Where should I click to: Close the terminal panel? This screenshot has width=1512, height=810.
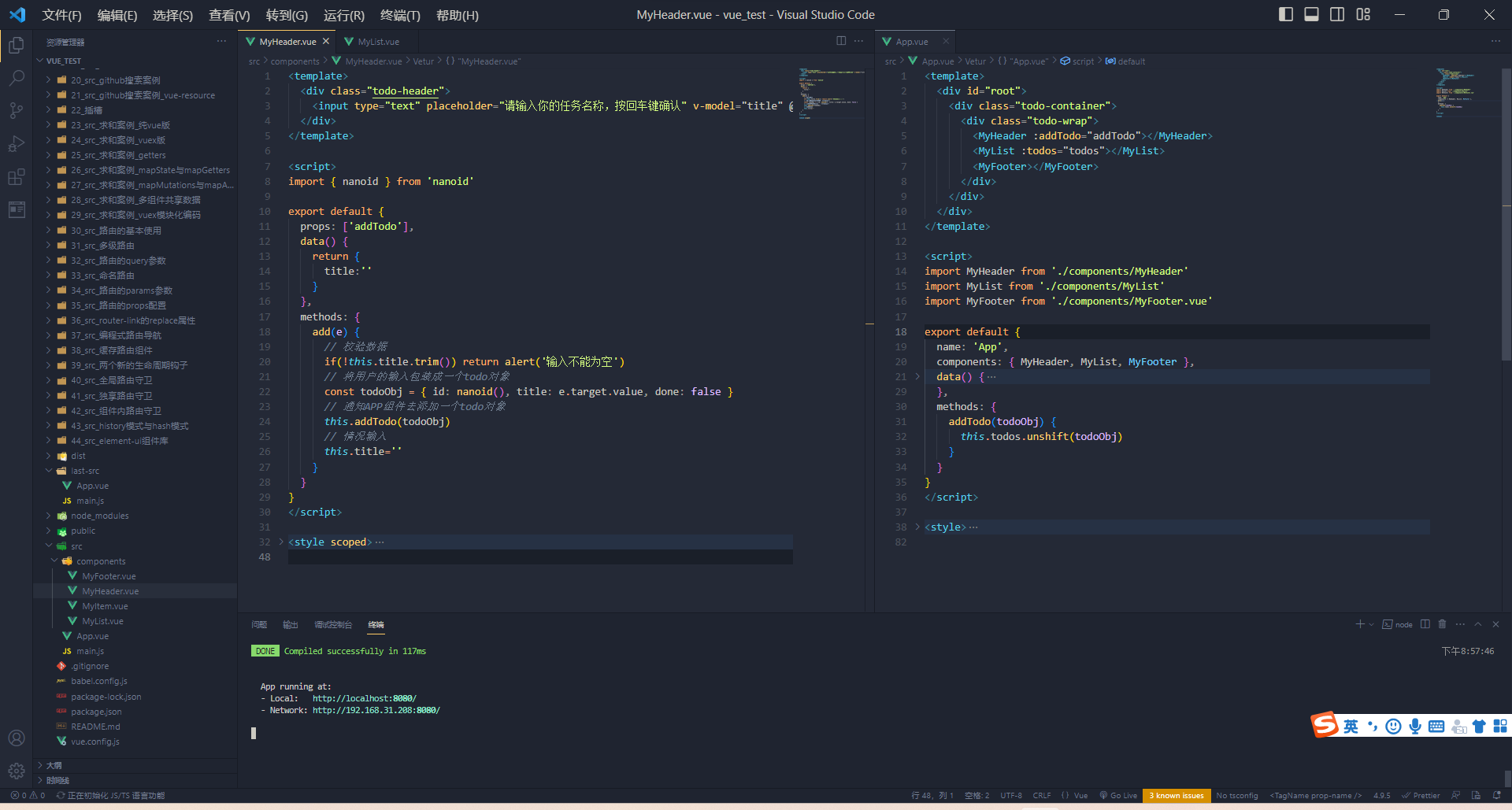tap(1495, 624)
